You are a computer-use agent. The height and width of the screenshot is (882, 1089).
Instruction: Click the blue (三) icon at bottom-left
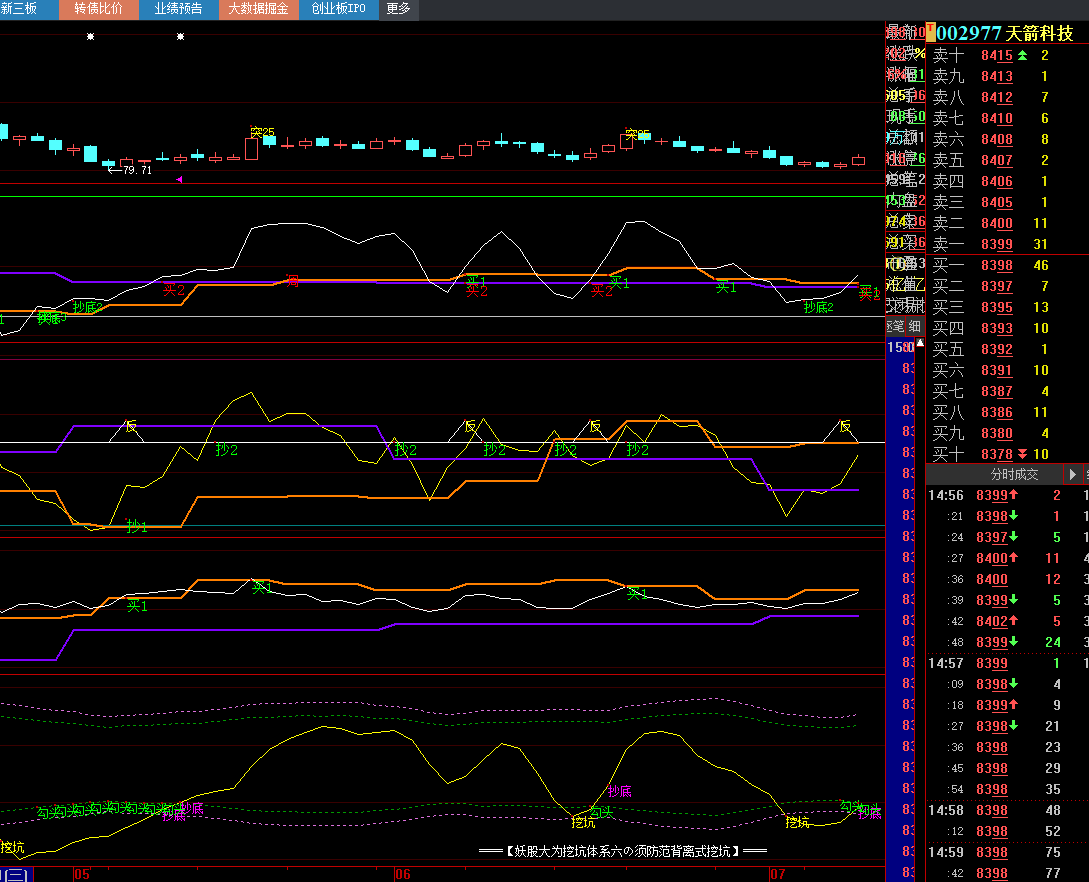[16, 875]
